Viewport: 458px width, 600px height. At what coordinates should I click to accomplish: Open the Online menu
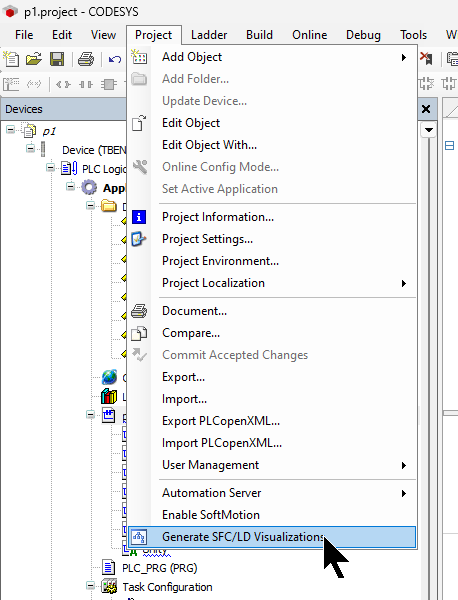pos(310,35)
